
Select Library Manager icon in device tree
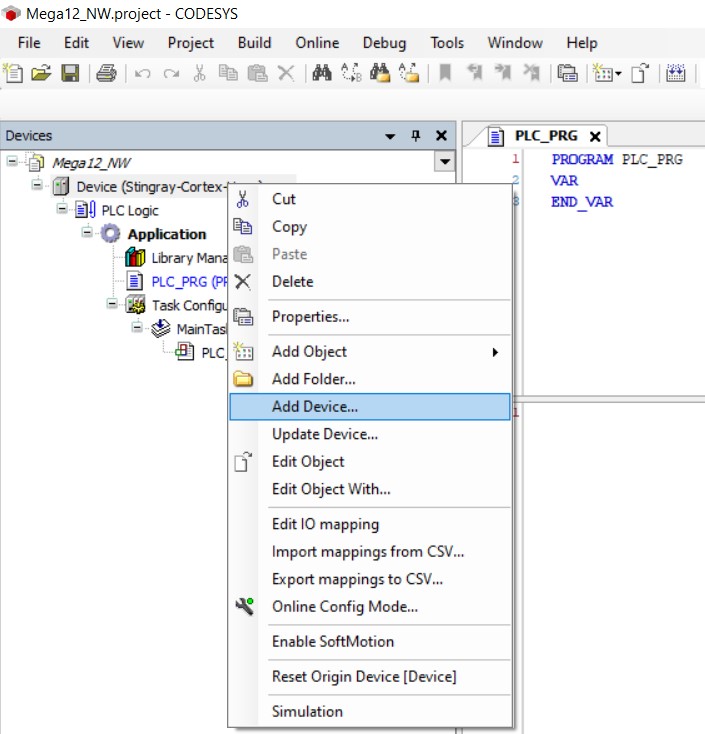[135, 258]
